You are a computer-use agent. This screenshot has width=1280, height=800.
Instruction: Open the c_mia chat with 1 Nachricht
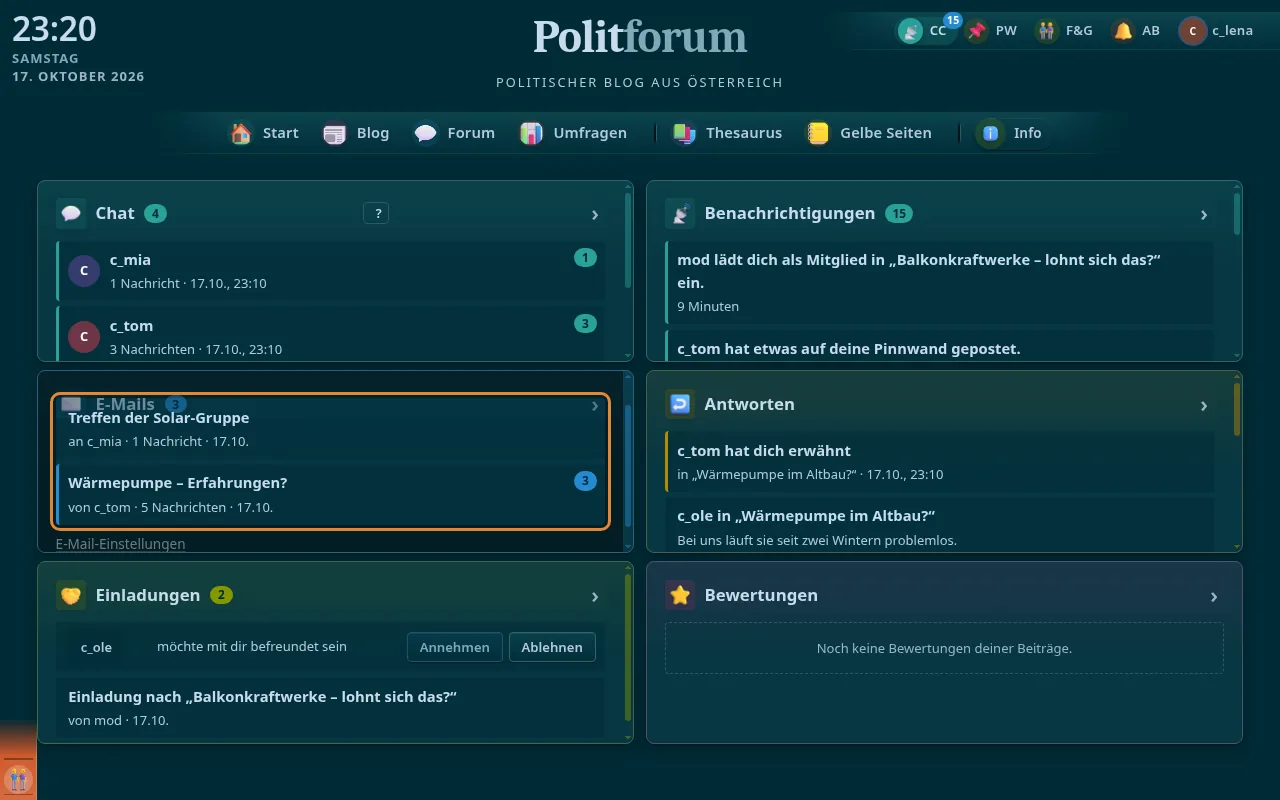click(331, 271)
